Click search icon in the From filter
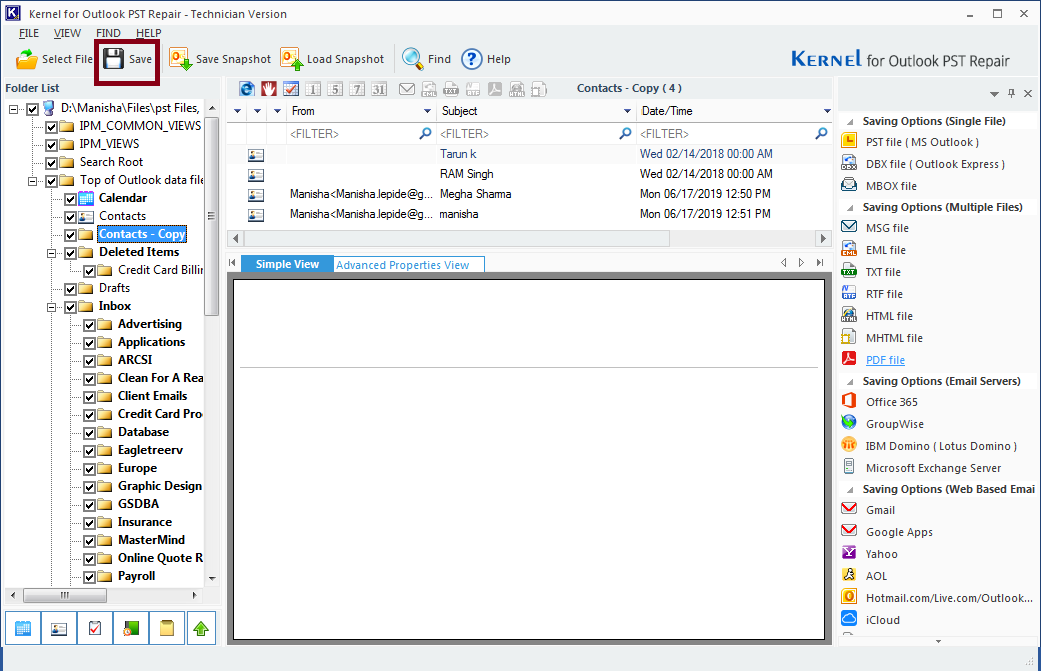This screenshot has width=1041, height=671. [425, 133]
